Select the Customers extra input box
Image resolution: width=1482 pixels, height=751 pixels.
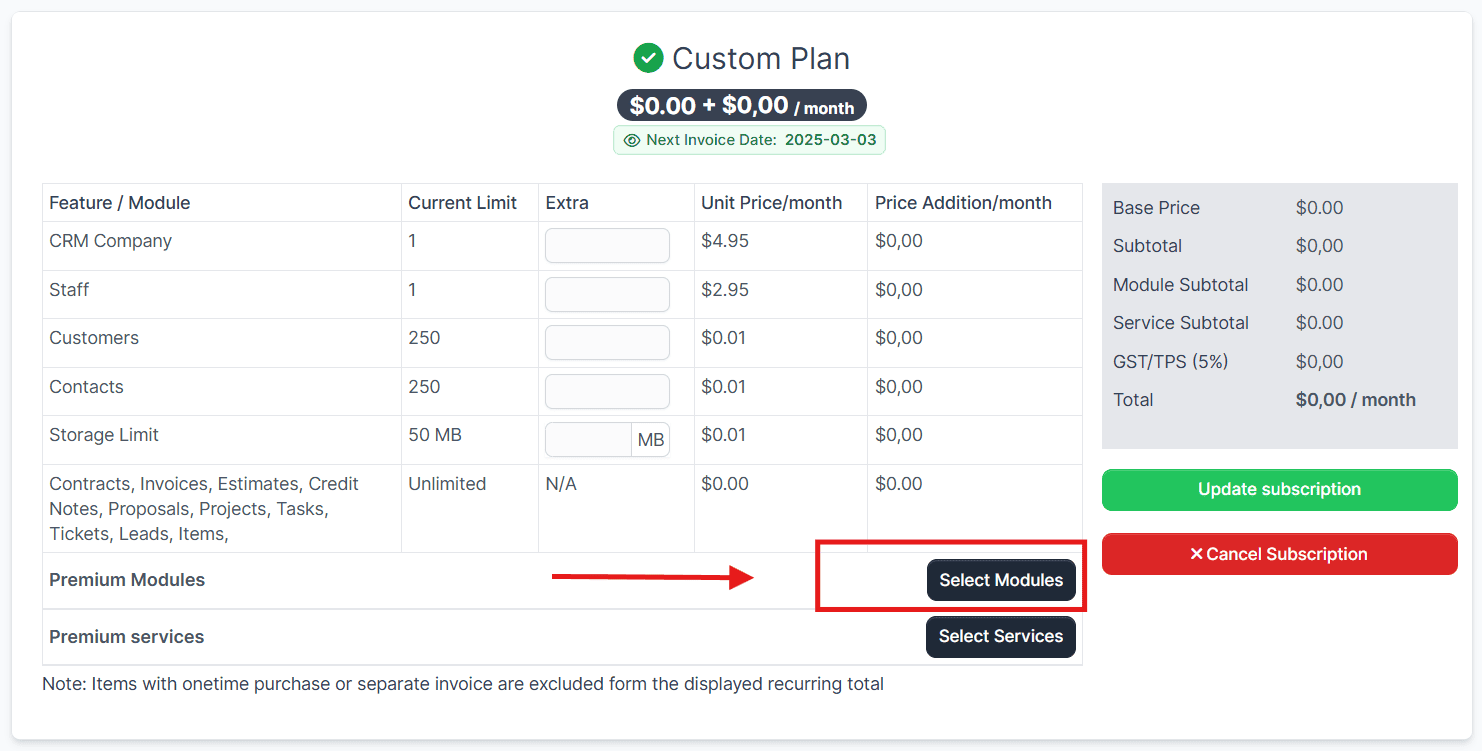point(607,342)
